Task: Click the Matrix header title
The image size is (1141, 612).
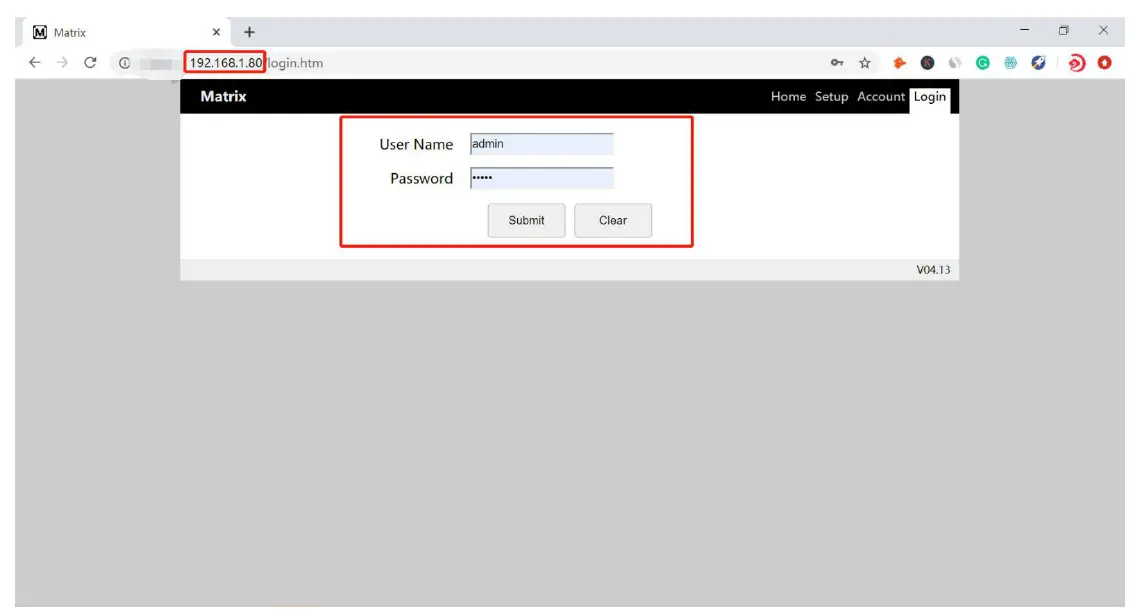Action: (223, 96)
